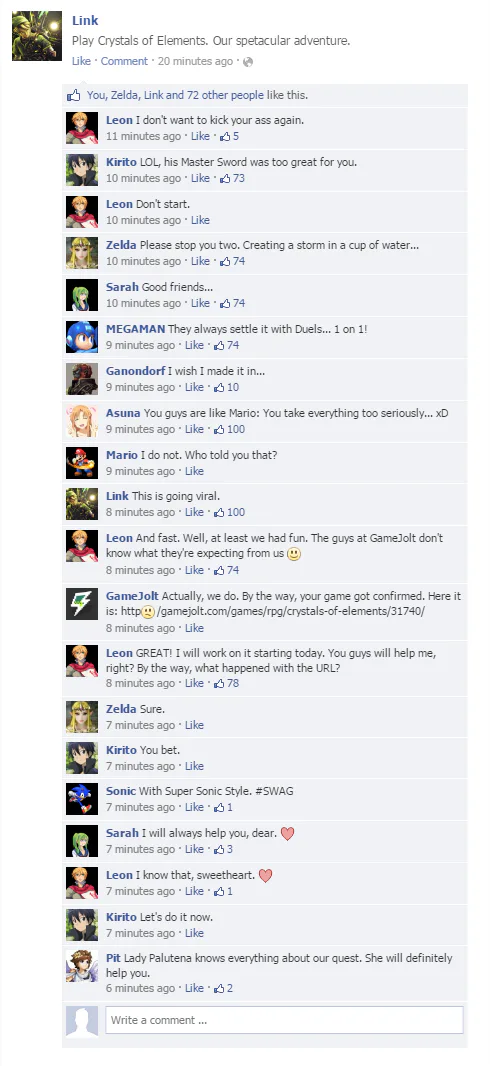Click the 'Write a comment ...' field
Viewport: 490px width, 1066px height.
284,1020
